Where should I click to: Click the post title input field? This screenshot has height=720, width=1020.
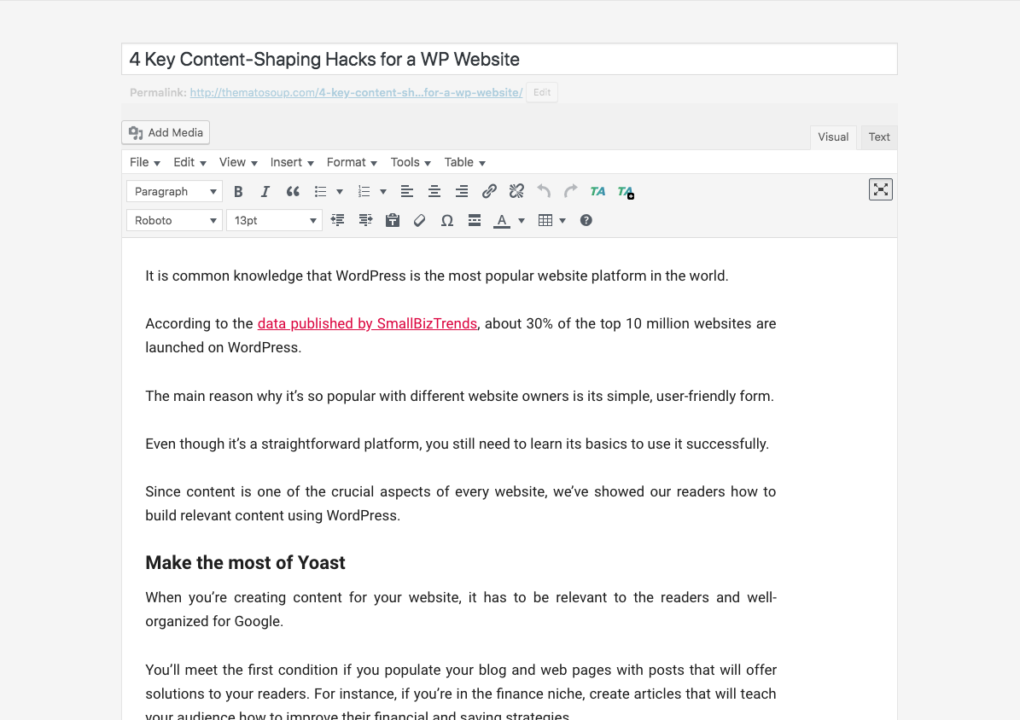(509, 59)
